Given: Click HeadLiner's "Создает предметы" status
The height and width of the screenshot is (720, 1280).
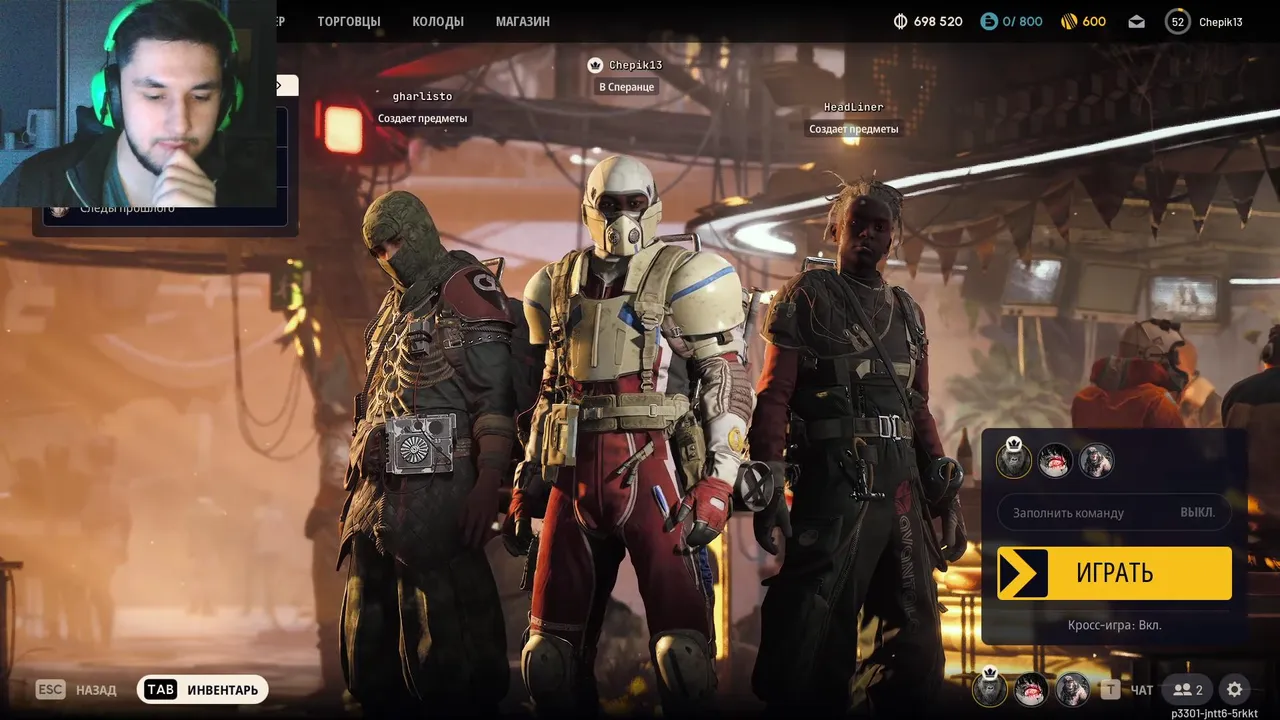Looking at the screenshot, I should 854,129.
